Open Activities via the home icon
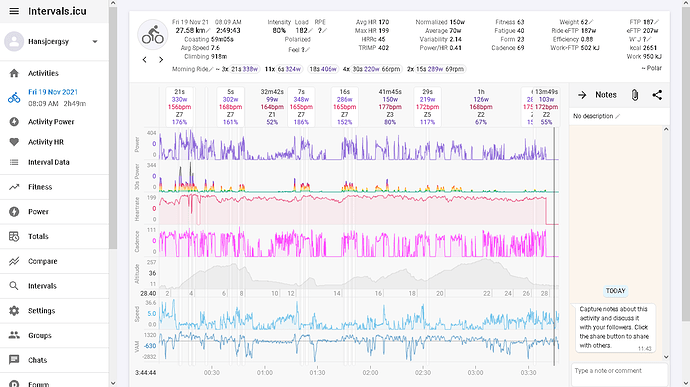This screenshot has width=690, height=387. tap(14, 73)
